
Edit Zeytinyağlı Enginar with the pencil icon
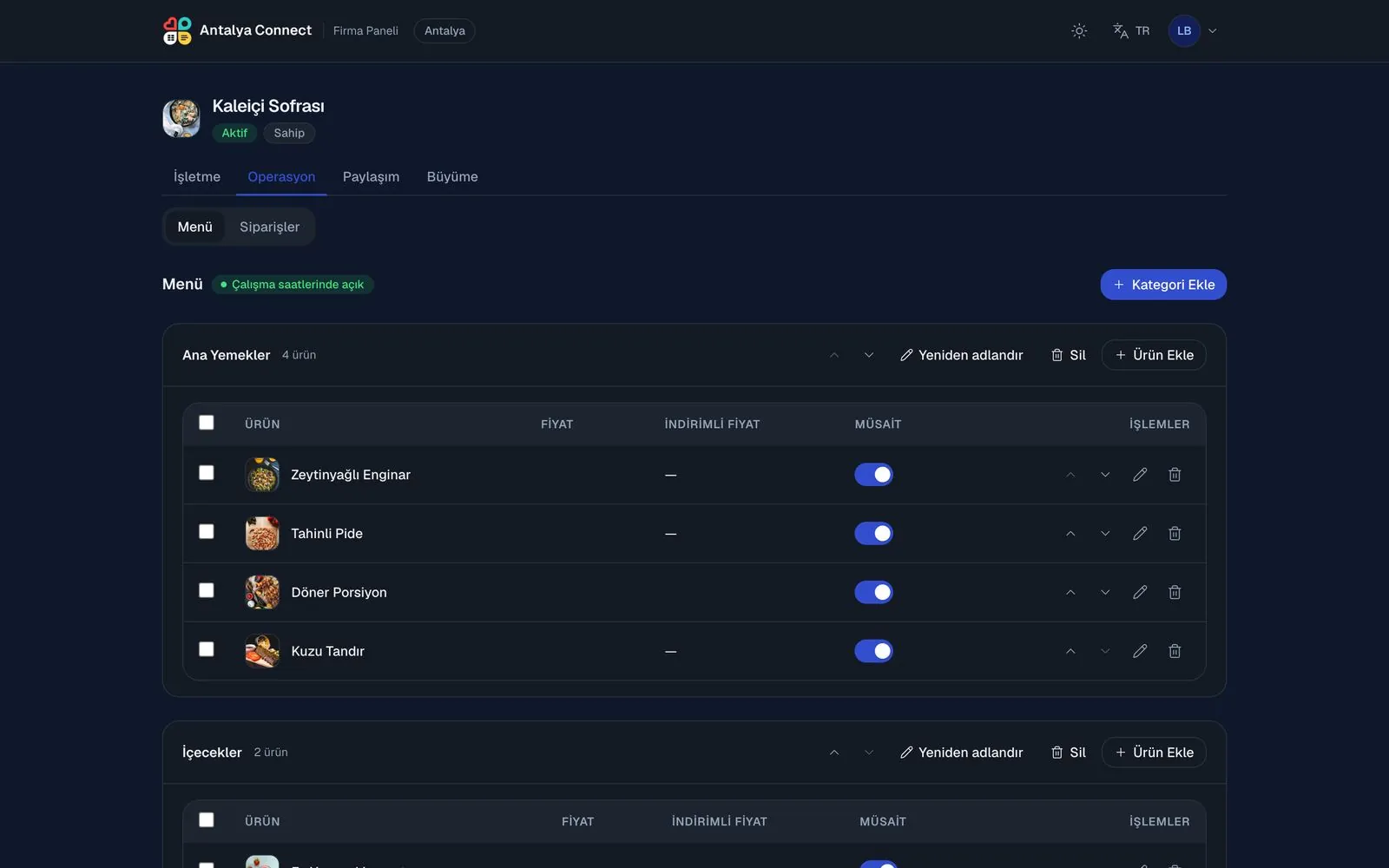(x=1140, y=475)
